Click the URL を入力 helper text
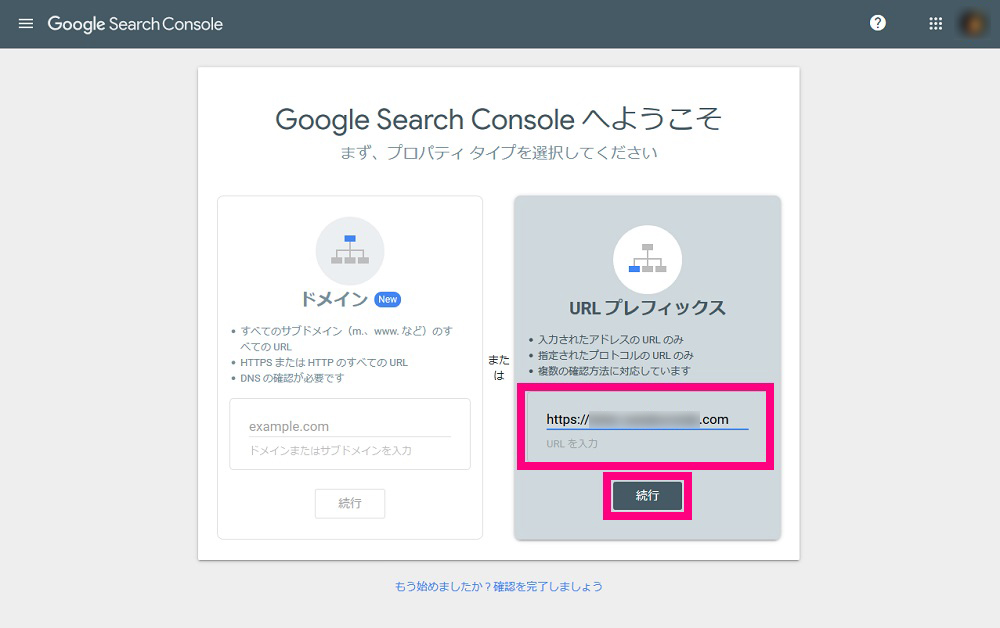Viewport: 1000px width, 628px height. 572,444
